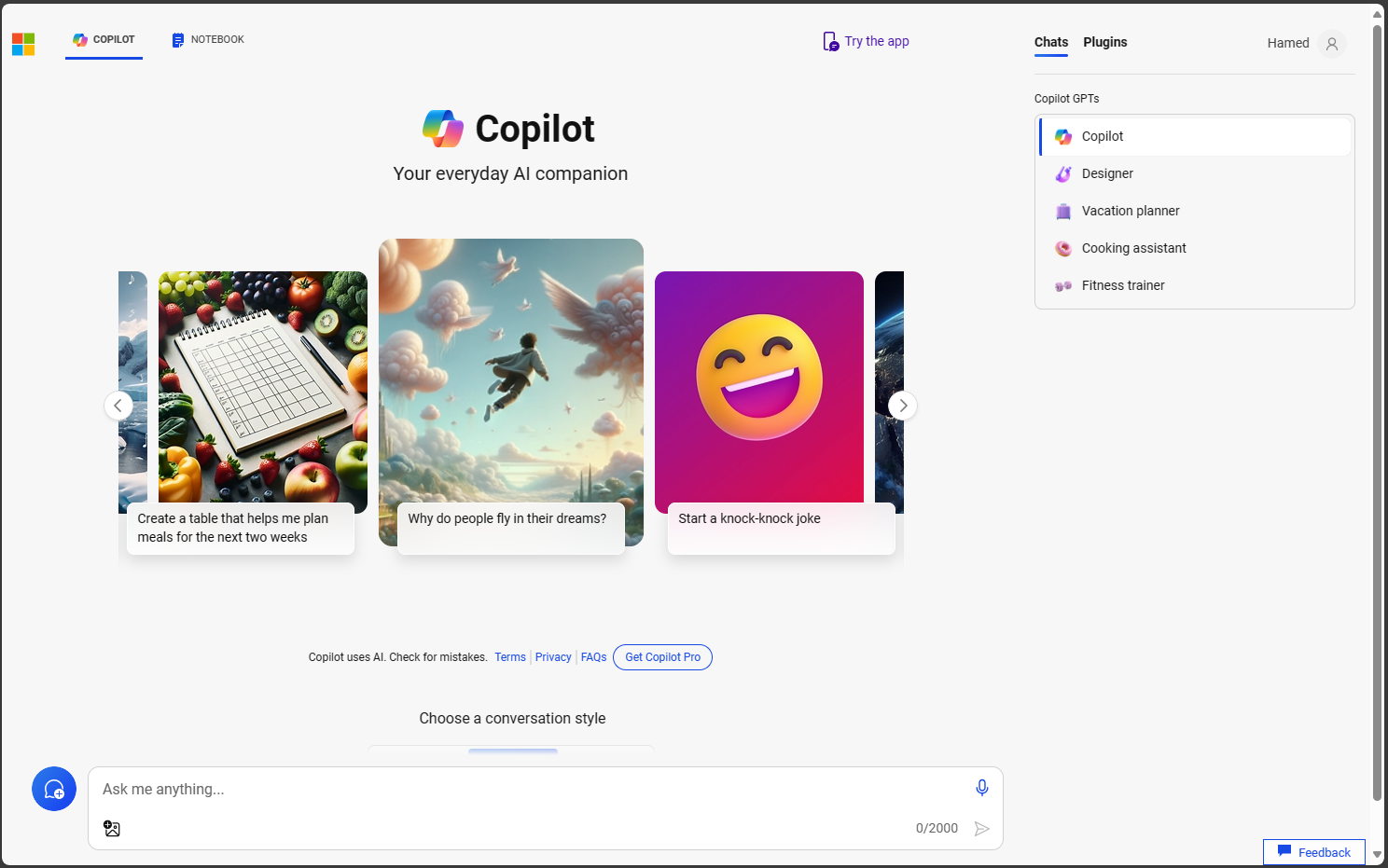
Task: Click the send message arrow icon
Action: (981, 829)
